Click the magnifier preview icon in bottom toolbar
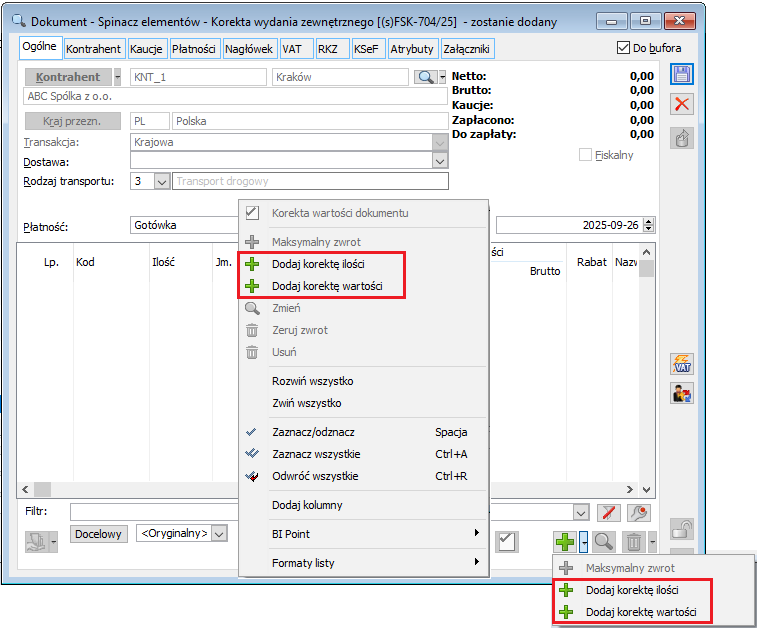The image size is (758, 628). click(603, 542)
